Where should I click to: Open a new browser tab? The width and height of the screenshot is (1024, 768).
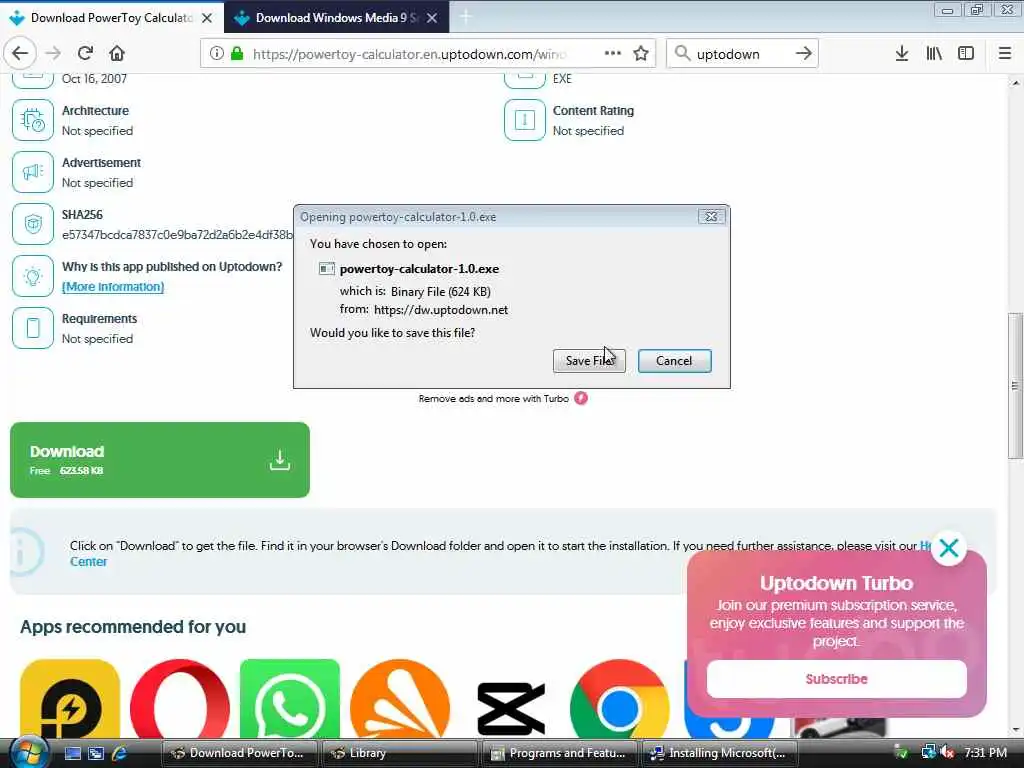pyautogui.click(x=466, y=18)
